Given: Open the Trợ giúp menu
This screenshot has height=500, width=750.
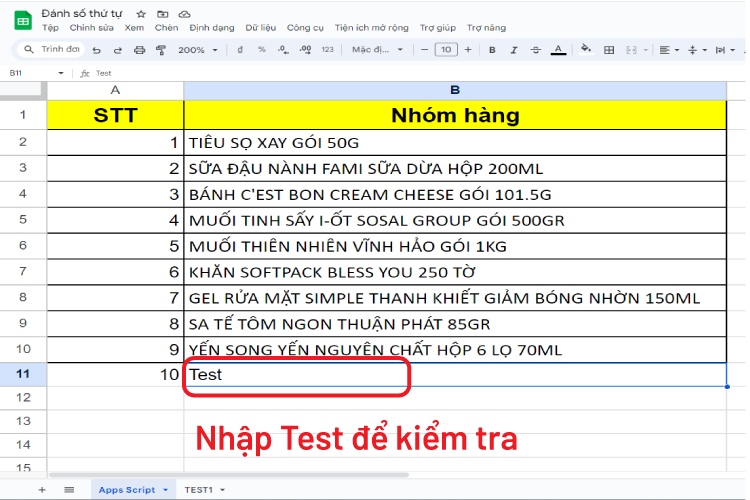Looking at the screenshot, I should tap(438, 28).
